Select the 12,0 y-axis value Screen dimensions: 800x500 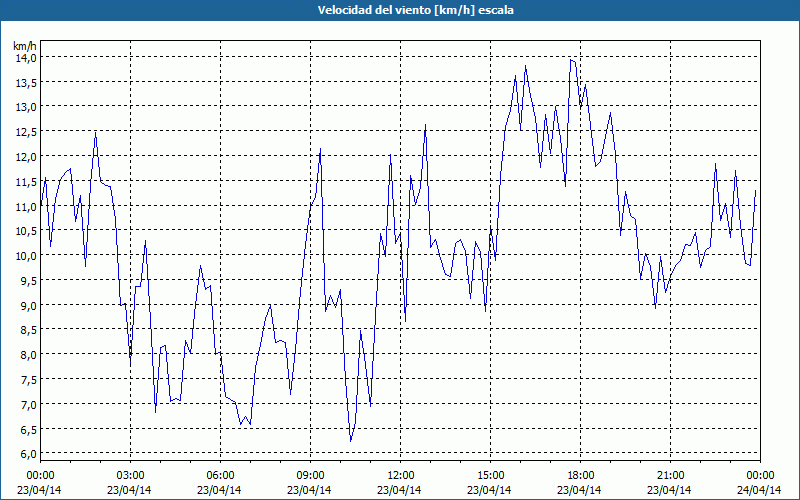25,156
